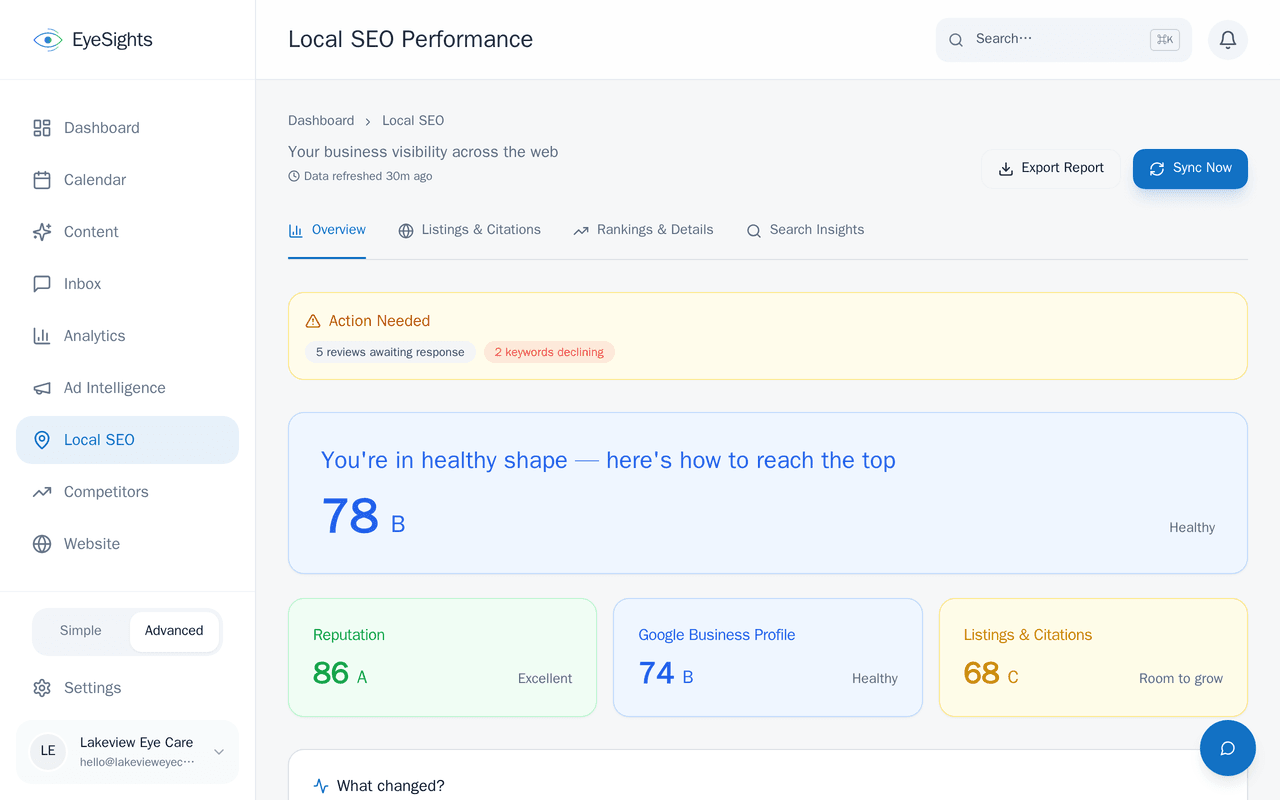Image resolution: width=1280 pixels, height=800 pixels.
Task: Click the Local SEO map pin icon
Action: tap(42, 440)
